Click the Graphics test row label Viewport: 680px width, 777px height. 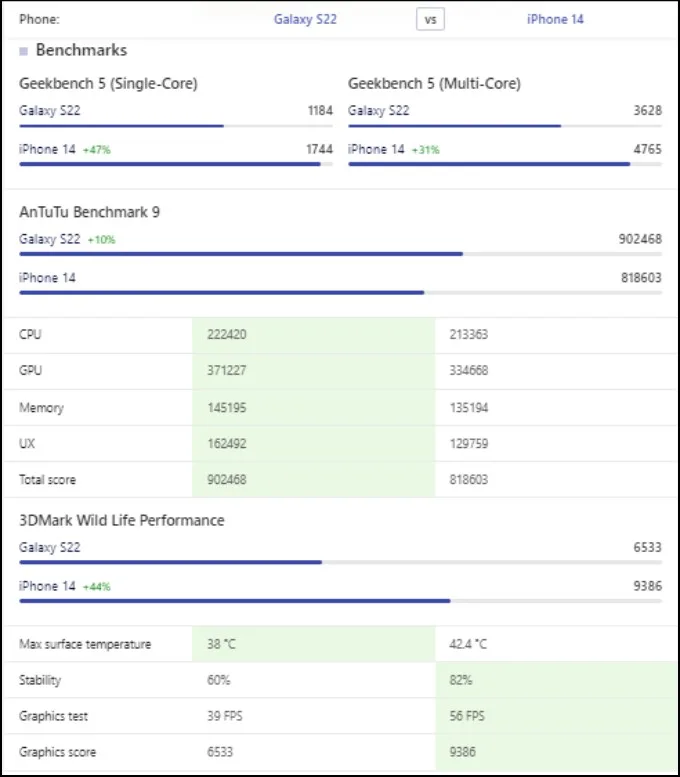pos(53,716)
